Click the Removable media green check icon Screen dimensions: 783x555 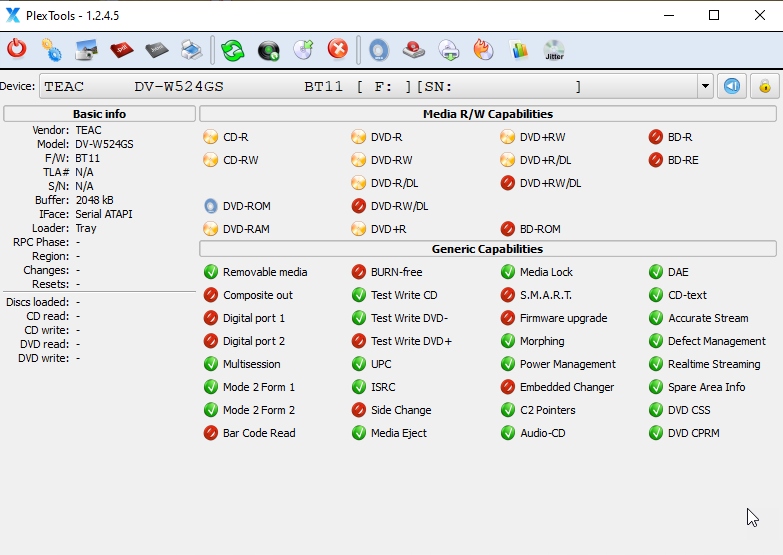point(211,272)
